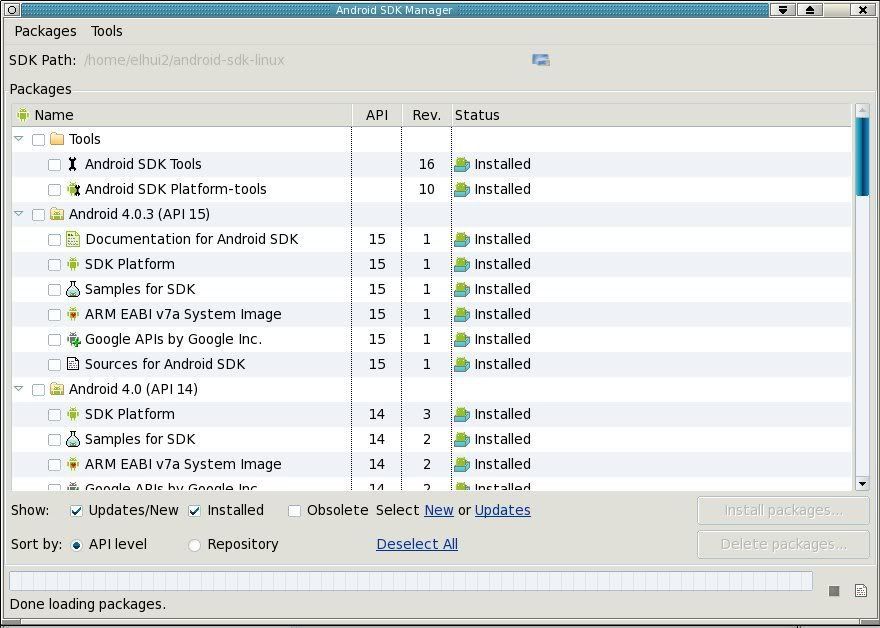Click the Android 4.0 (API 14) folder icon

57,389
